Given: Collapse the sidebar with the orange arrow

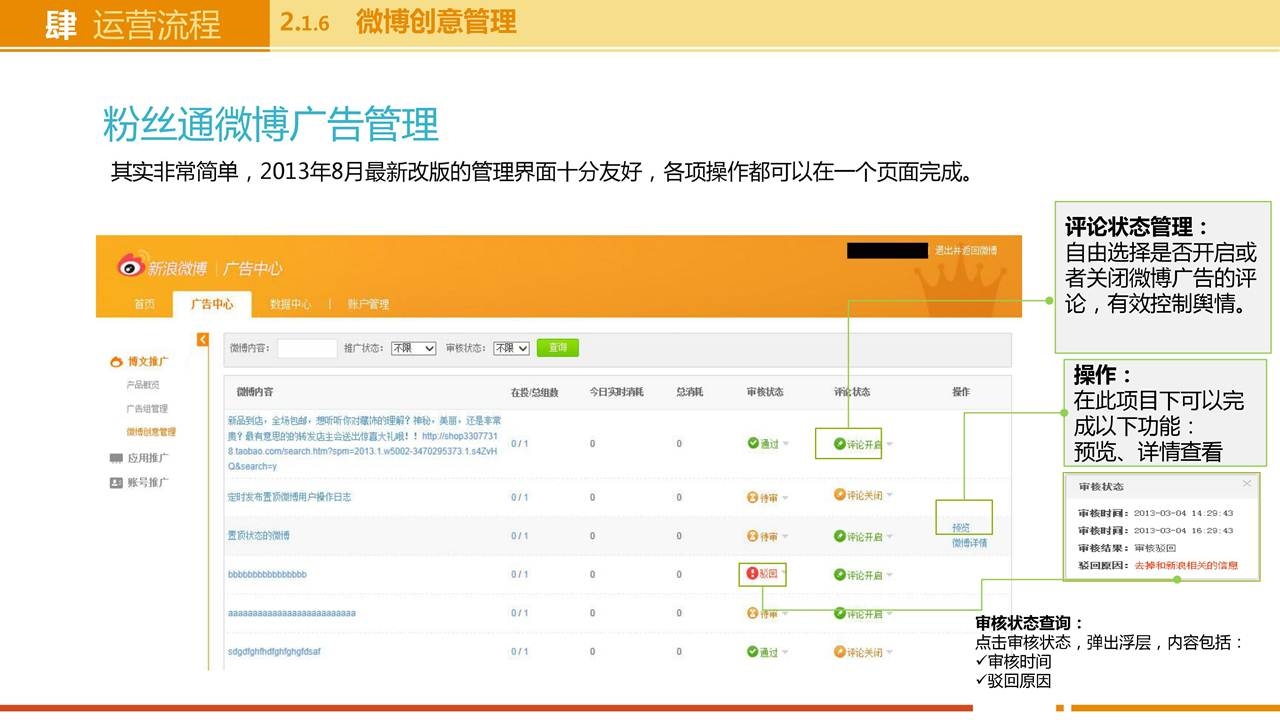Looking at the screenshot, I should pyautogui.click(x=203, y=340).
